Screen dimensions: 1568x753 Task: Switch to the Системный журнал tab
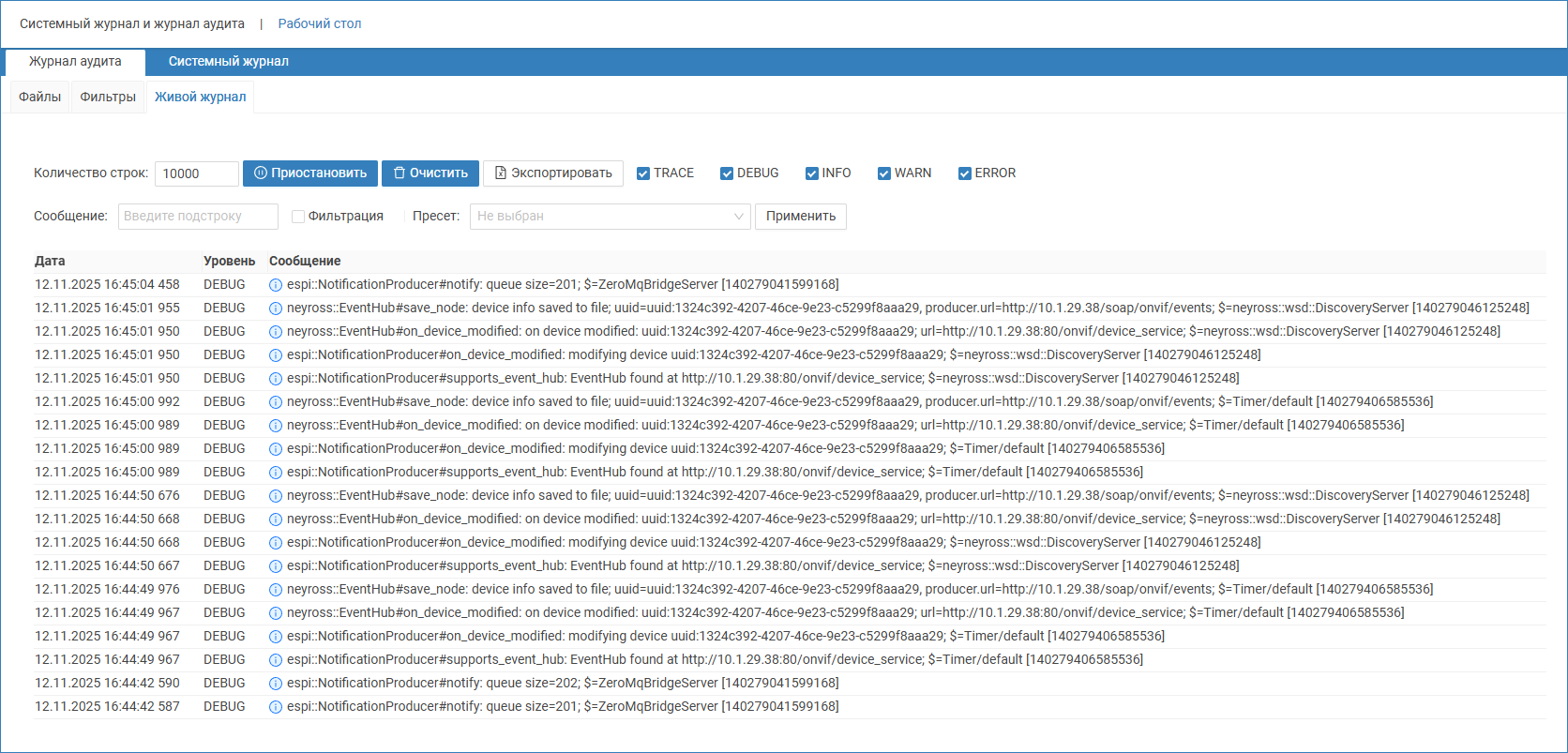228,62
